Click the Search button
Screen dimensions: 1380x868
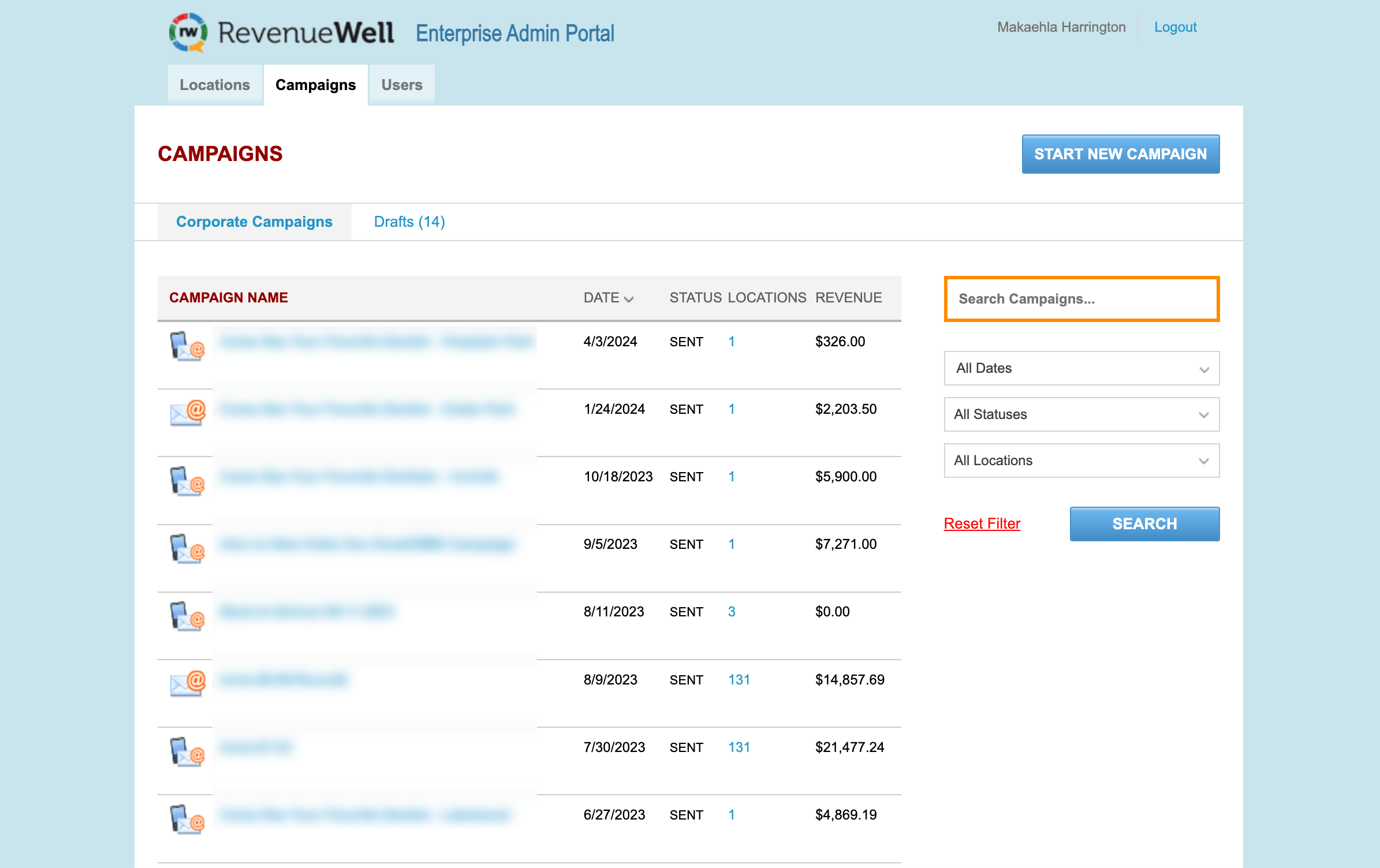[1144, 524]
